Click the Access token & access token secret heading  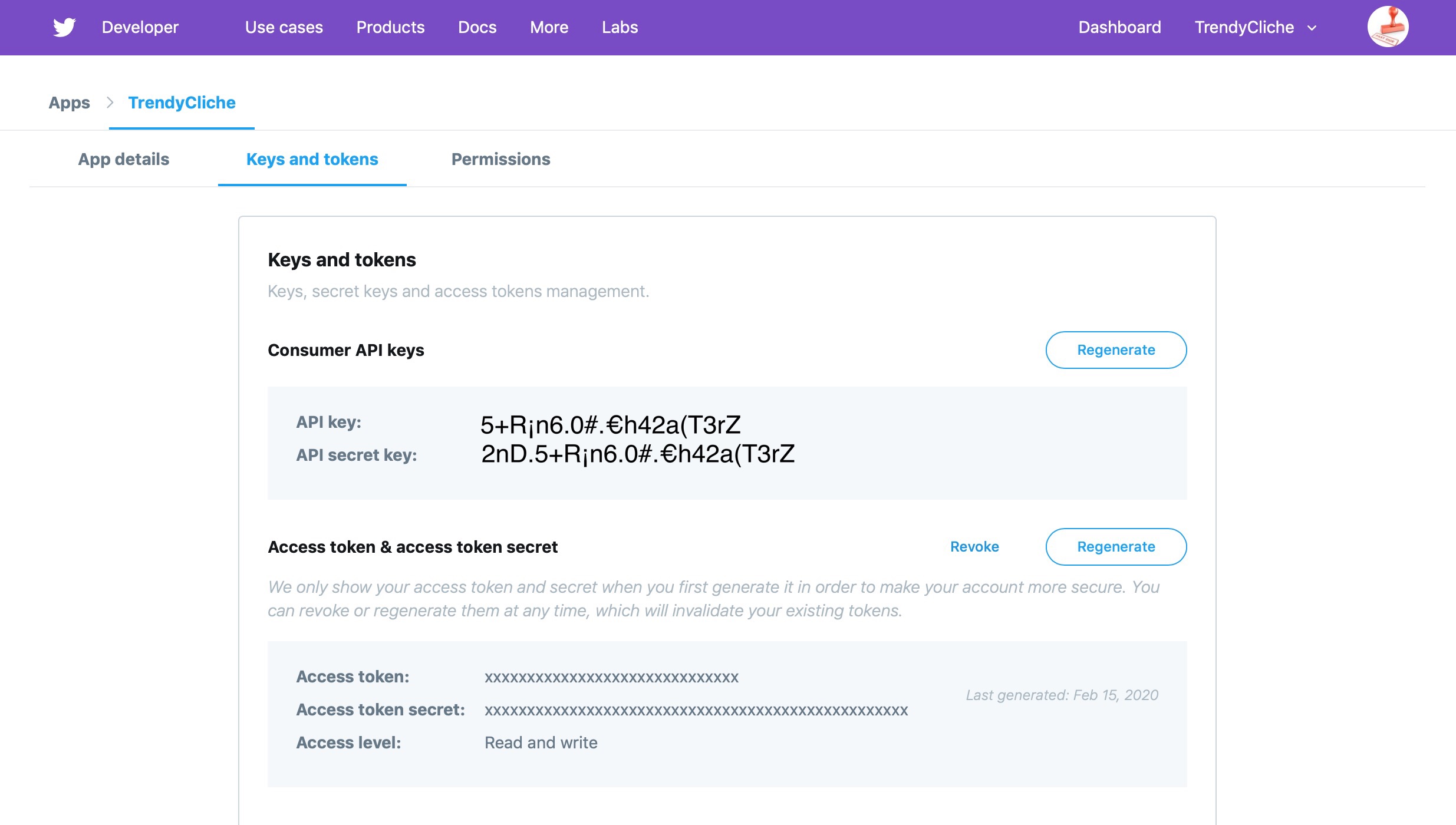coord(412,547)
